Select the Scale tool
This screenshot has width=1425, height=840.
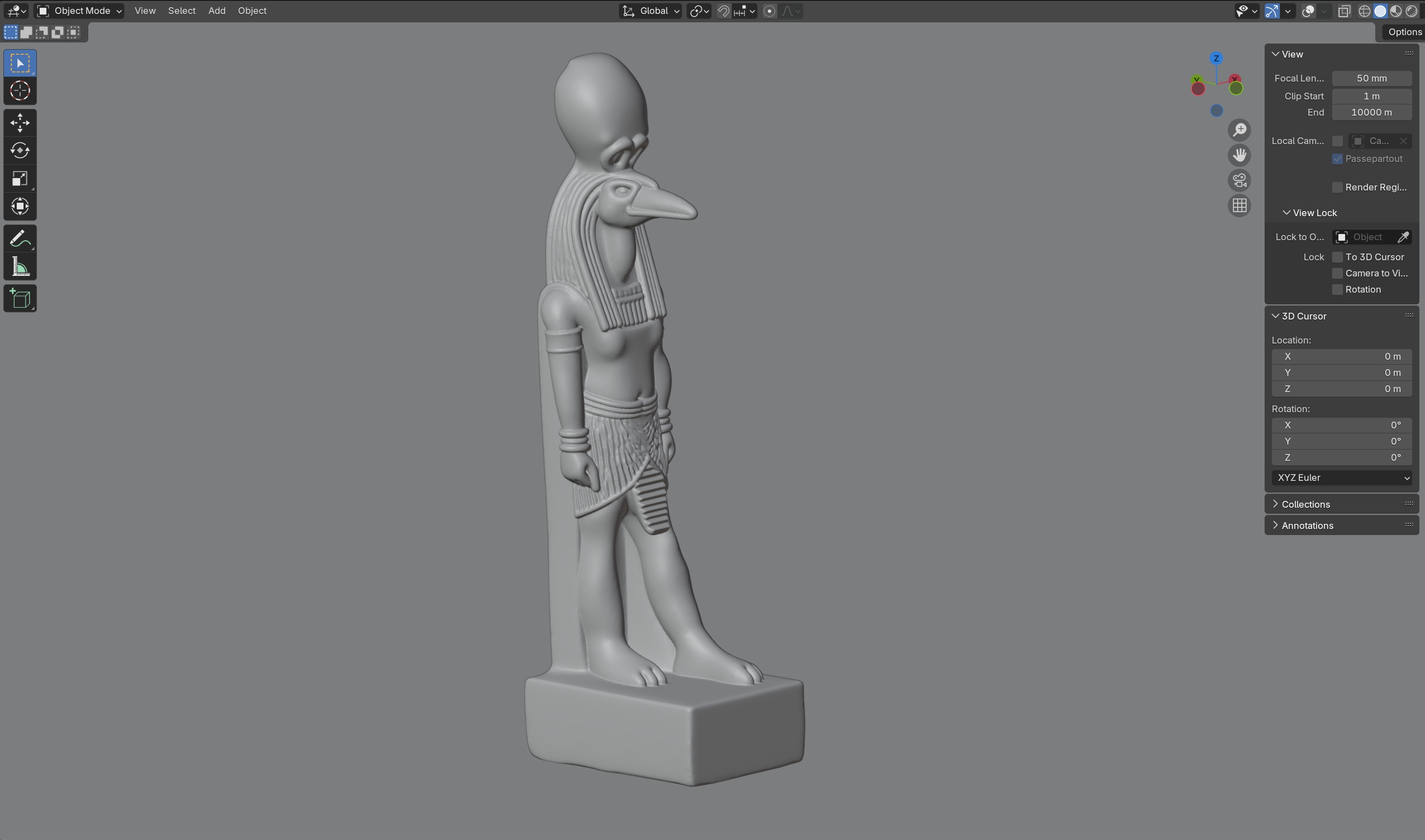pyautogui.click(x=20, y=179)
